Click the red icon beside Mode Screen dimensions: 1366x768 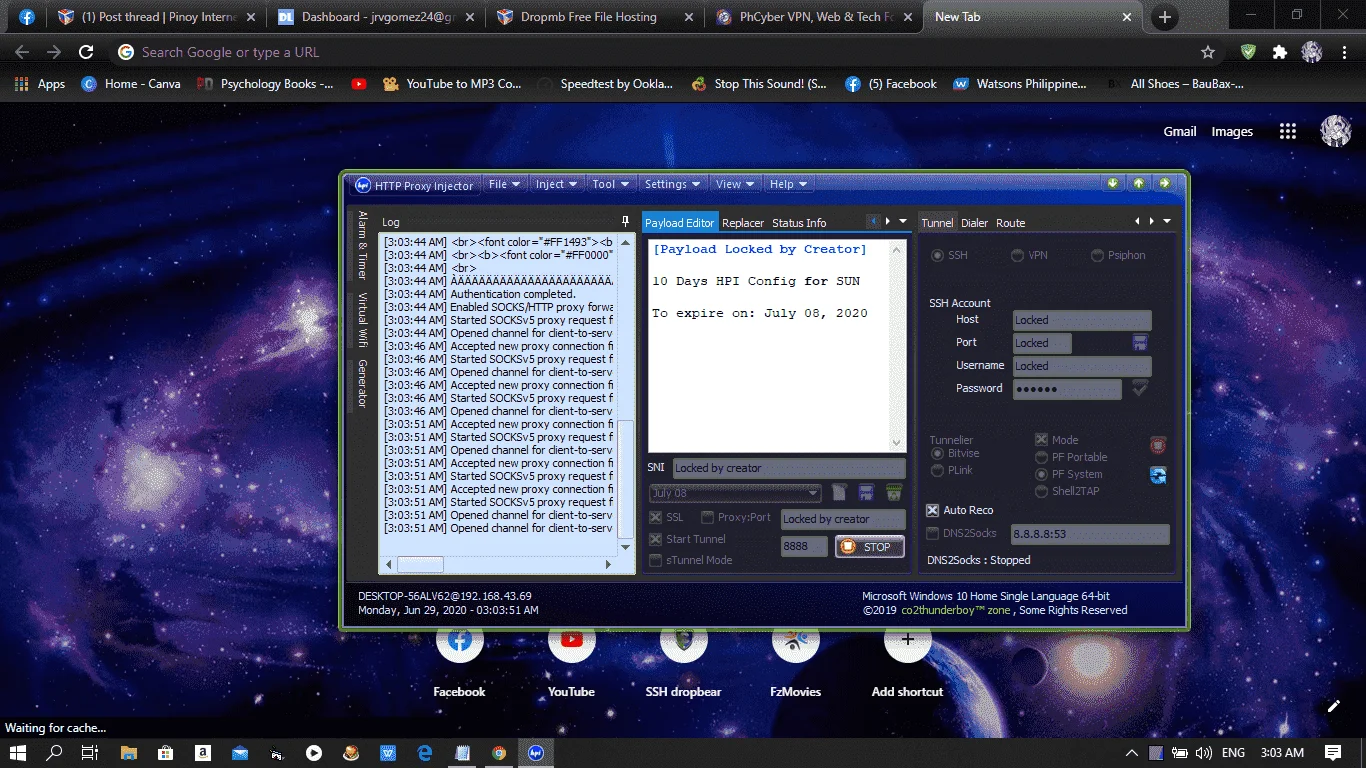pos(1158,444)
